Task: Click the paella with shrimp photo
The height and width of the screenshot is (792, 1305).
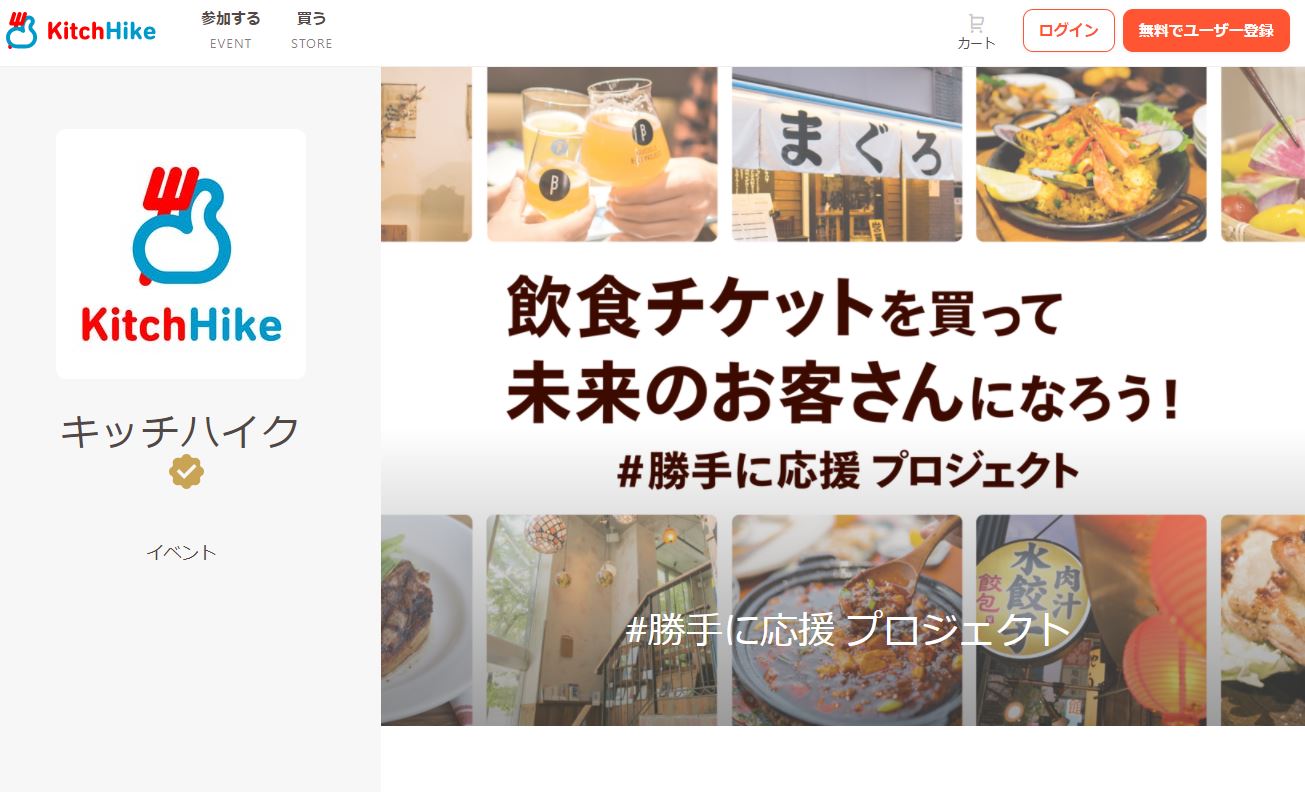Action: tap(1091, 154)
